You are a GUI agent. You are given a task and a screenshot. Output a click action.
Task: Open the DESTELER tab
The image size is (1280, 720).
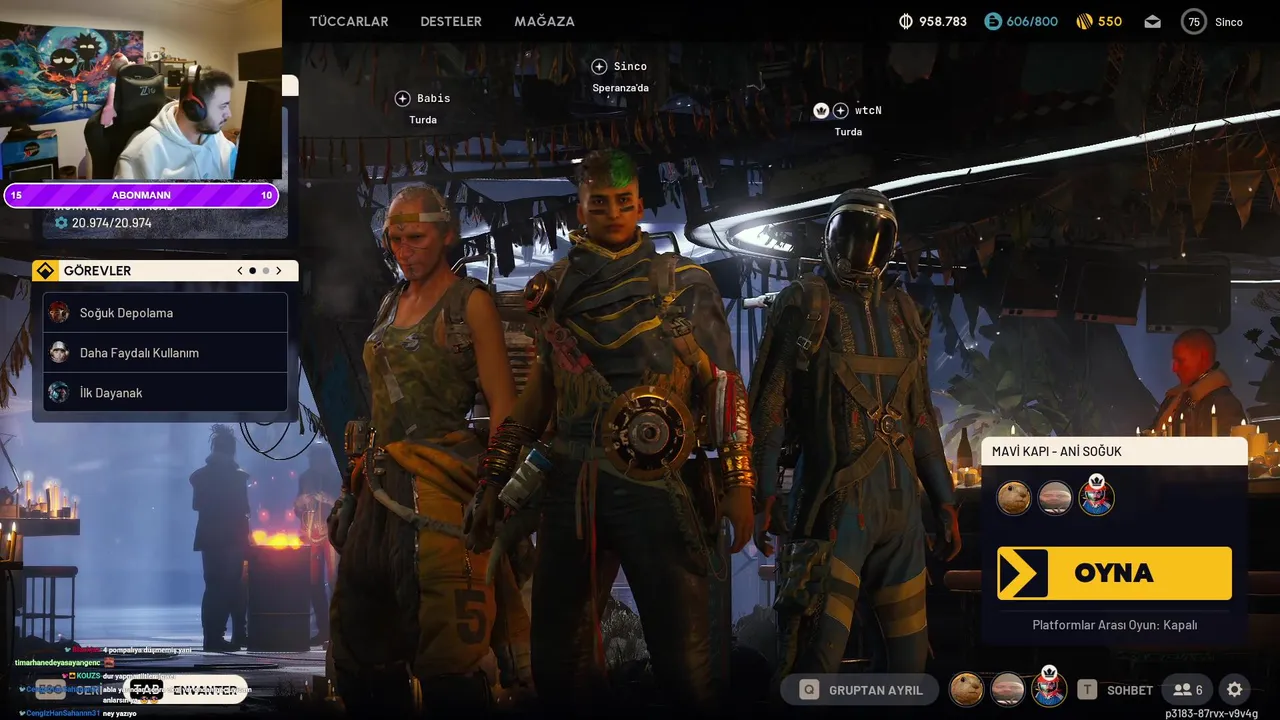click(451, 21)
